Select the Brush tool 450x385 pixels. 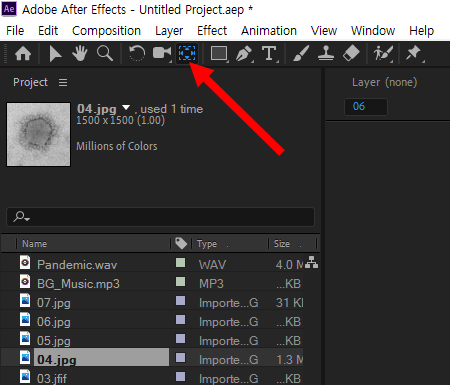(x=301, y=53)
